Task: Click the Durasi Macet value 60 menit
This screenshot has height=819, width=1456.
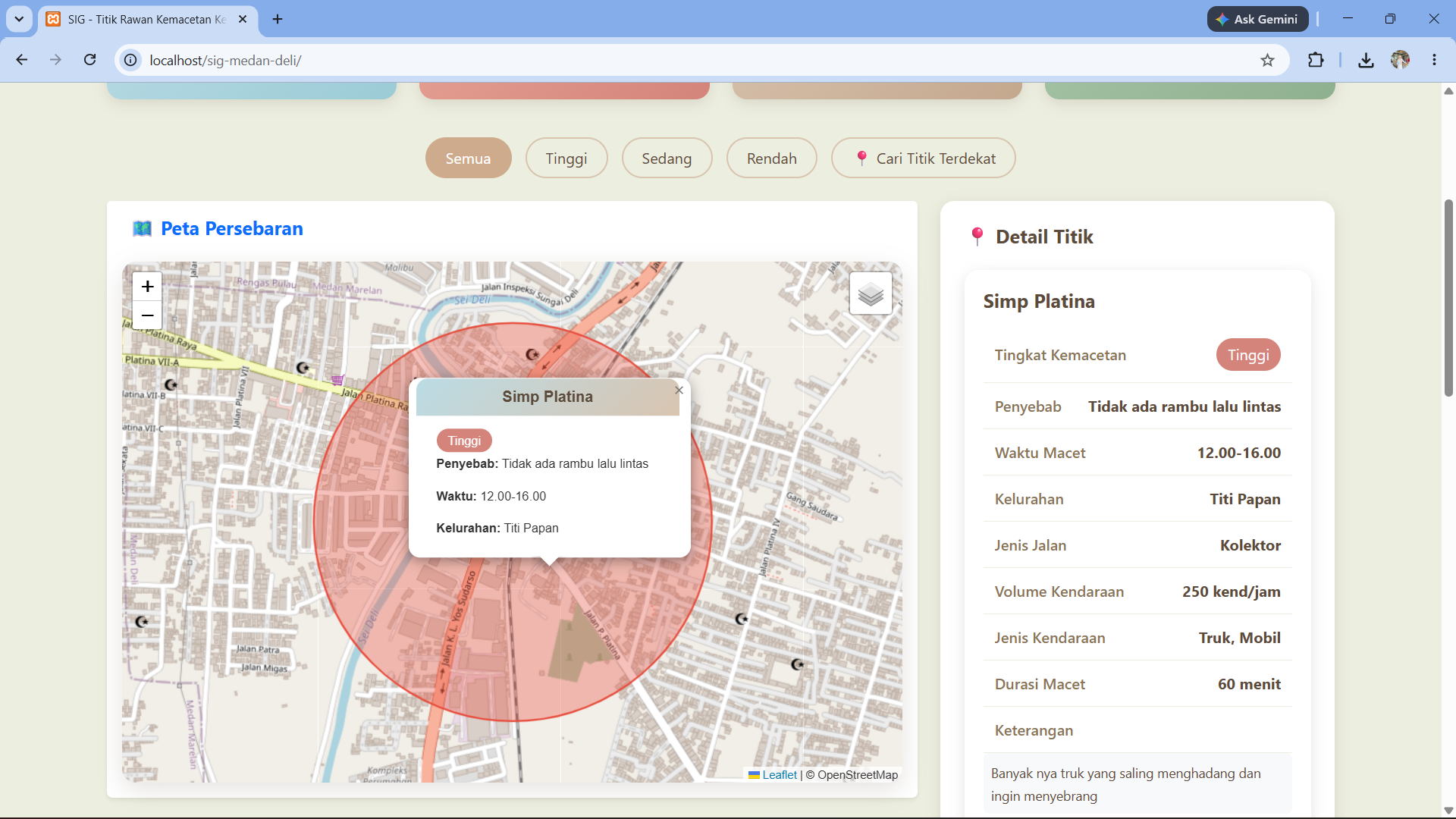Action: 1249,684
